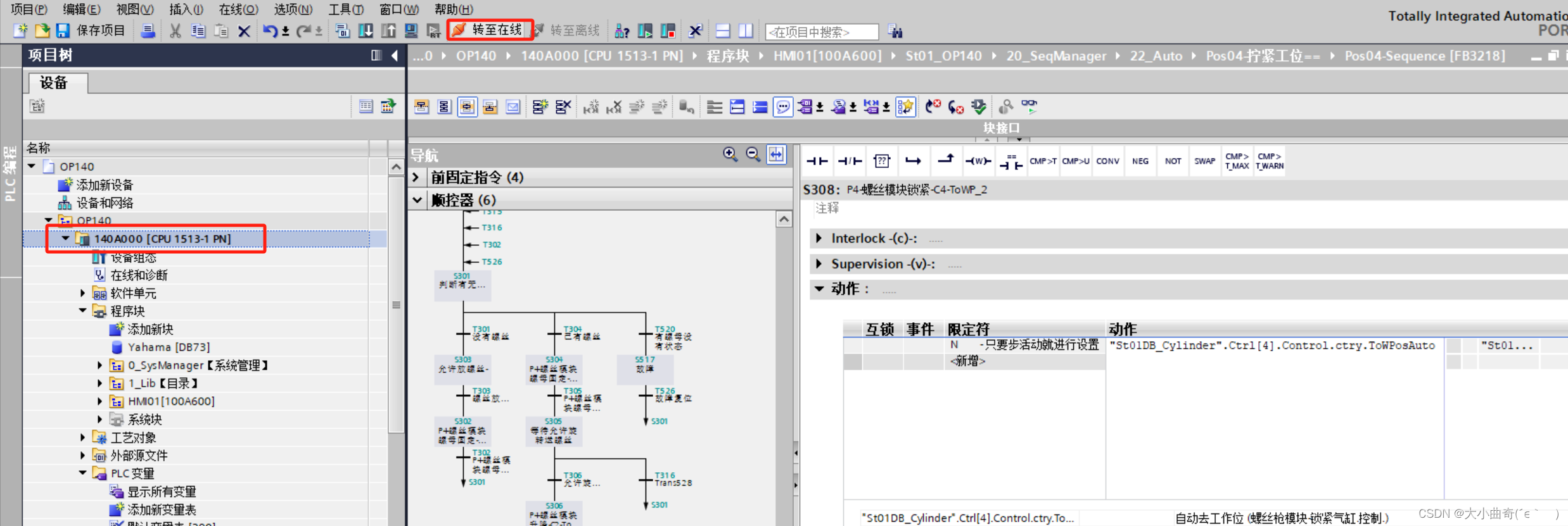Expand the 软件单元 tree node
This screenshot has height=526, width=1568.
click(82, 293)
